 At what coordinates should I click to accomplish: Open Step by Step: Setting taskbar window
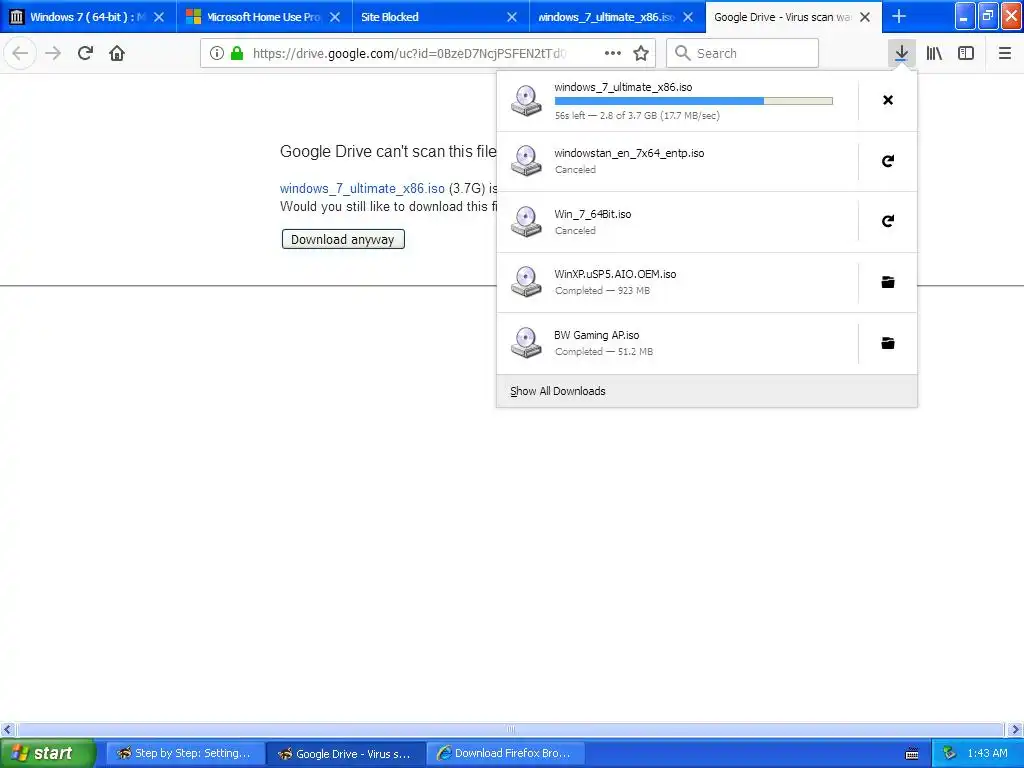point(185,753)
